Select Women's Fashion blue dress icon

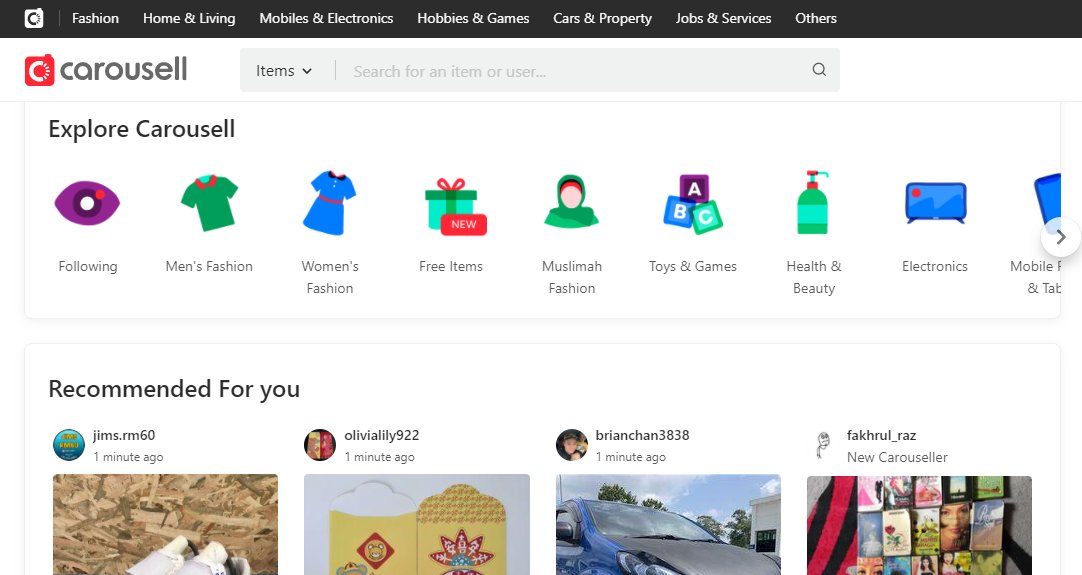click(x=330, y=203)
